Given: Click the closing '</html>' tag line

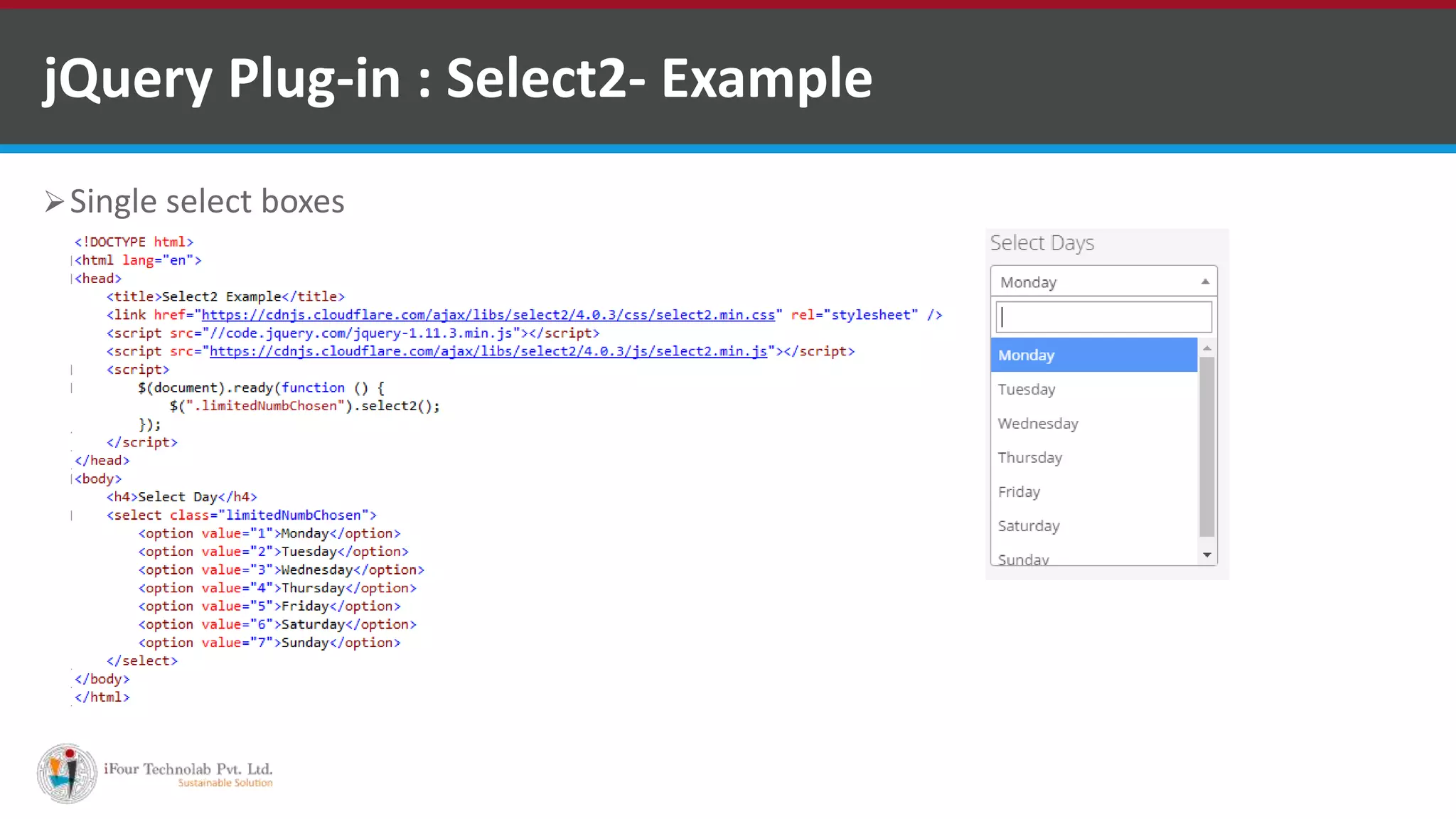Looking at the screenshot, I should pyautogui.click(x=102, y=697).
